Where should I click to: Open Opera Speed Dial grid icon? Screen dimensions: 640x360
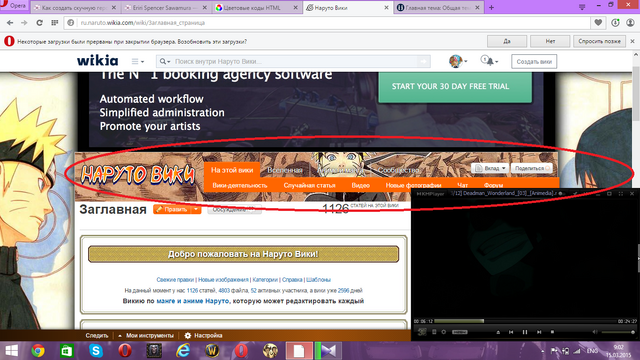coord(54,23)
